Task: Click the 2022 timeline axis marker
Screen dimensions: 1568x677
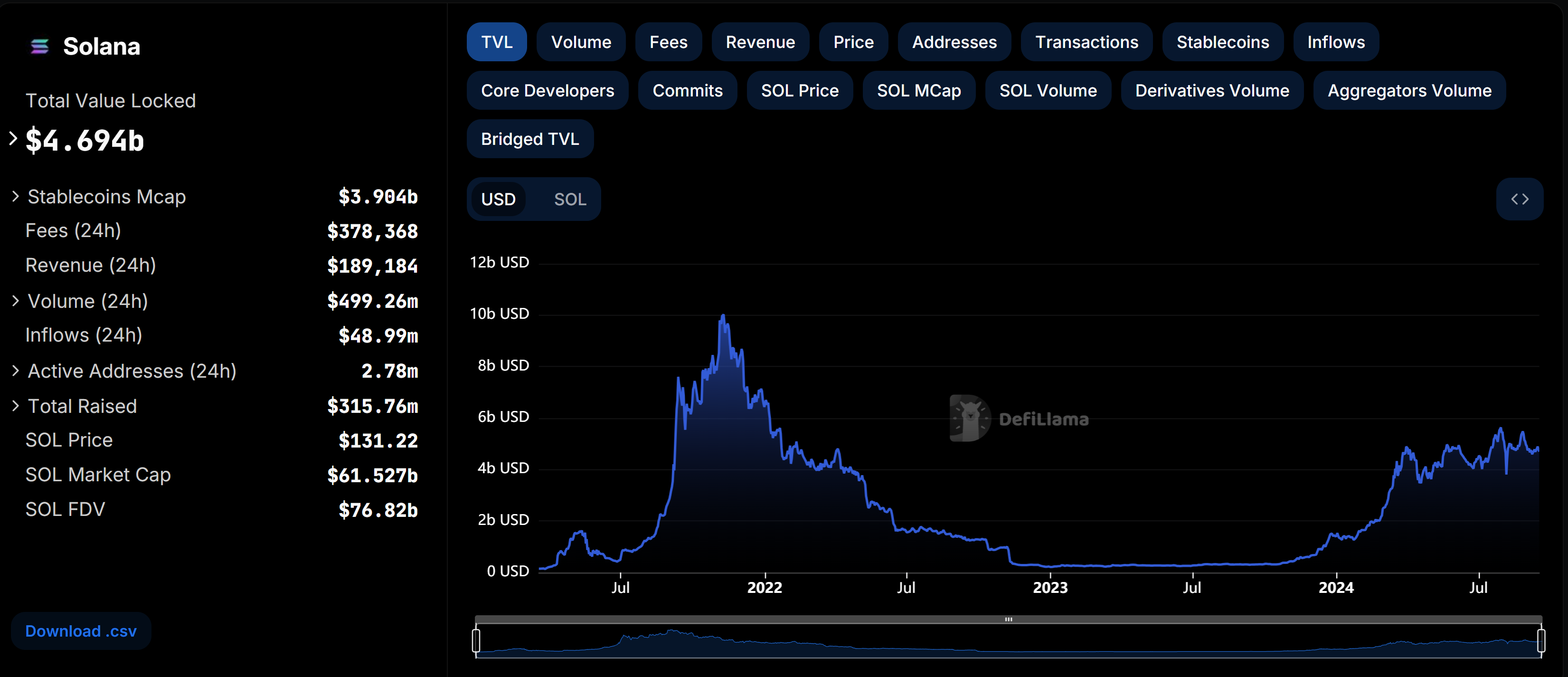Action: (x=764, y=587)
